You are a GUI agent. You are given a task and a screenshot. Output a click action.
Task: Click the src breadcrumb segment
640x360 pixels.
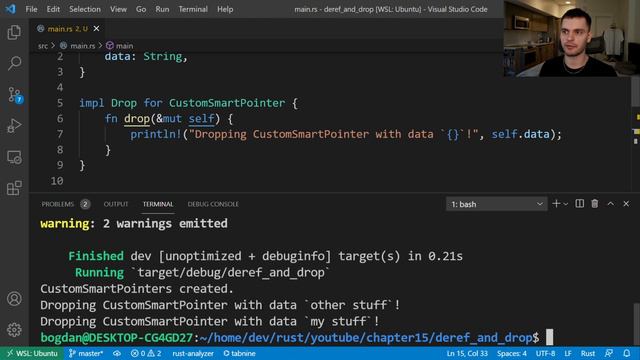[x=43, y=46]
